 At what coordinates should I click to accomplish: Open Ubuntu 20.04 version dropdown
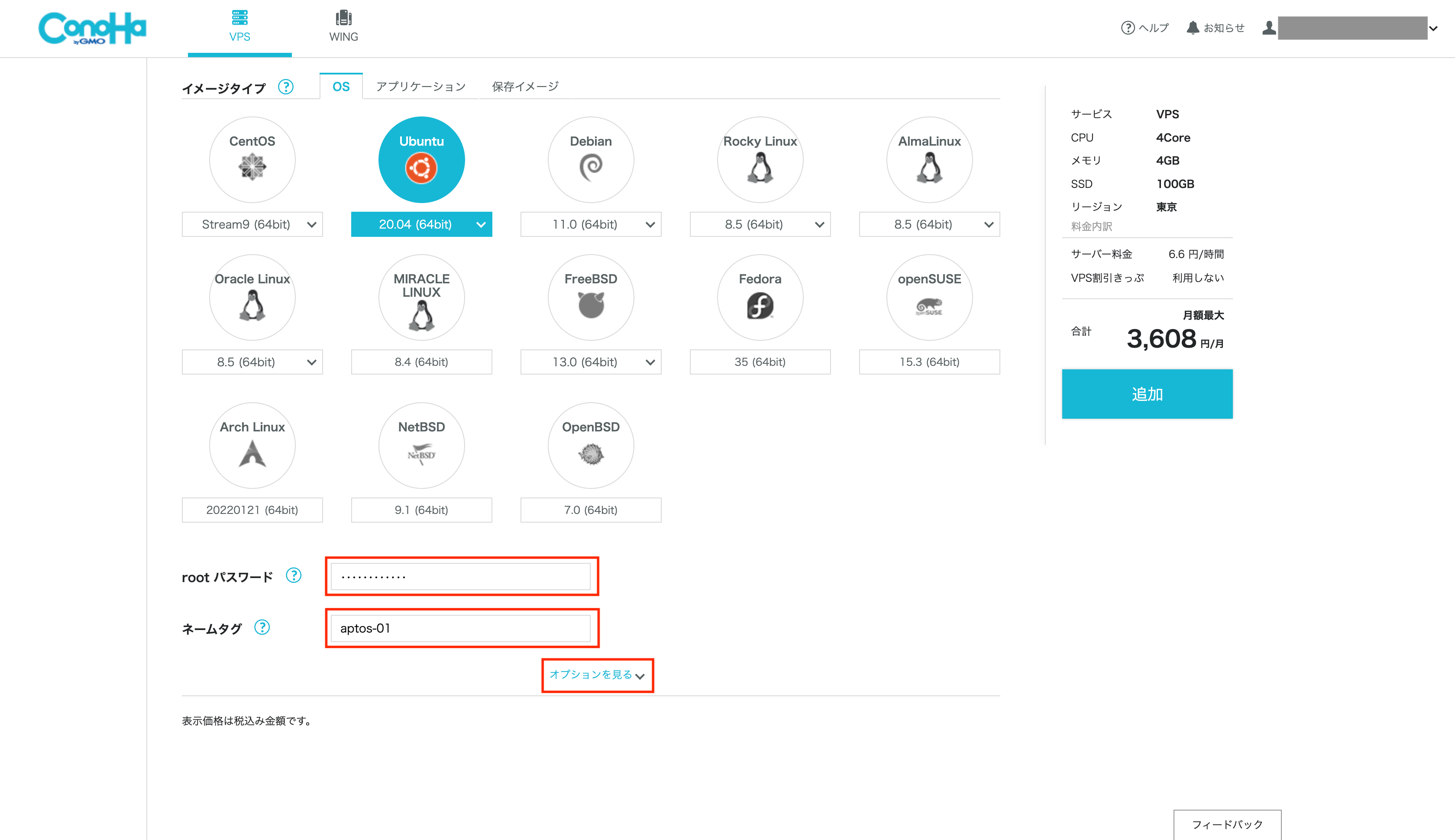point(421,224)
